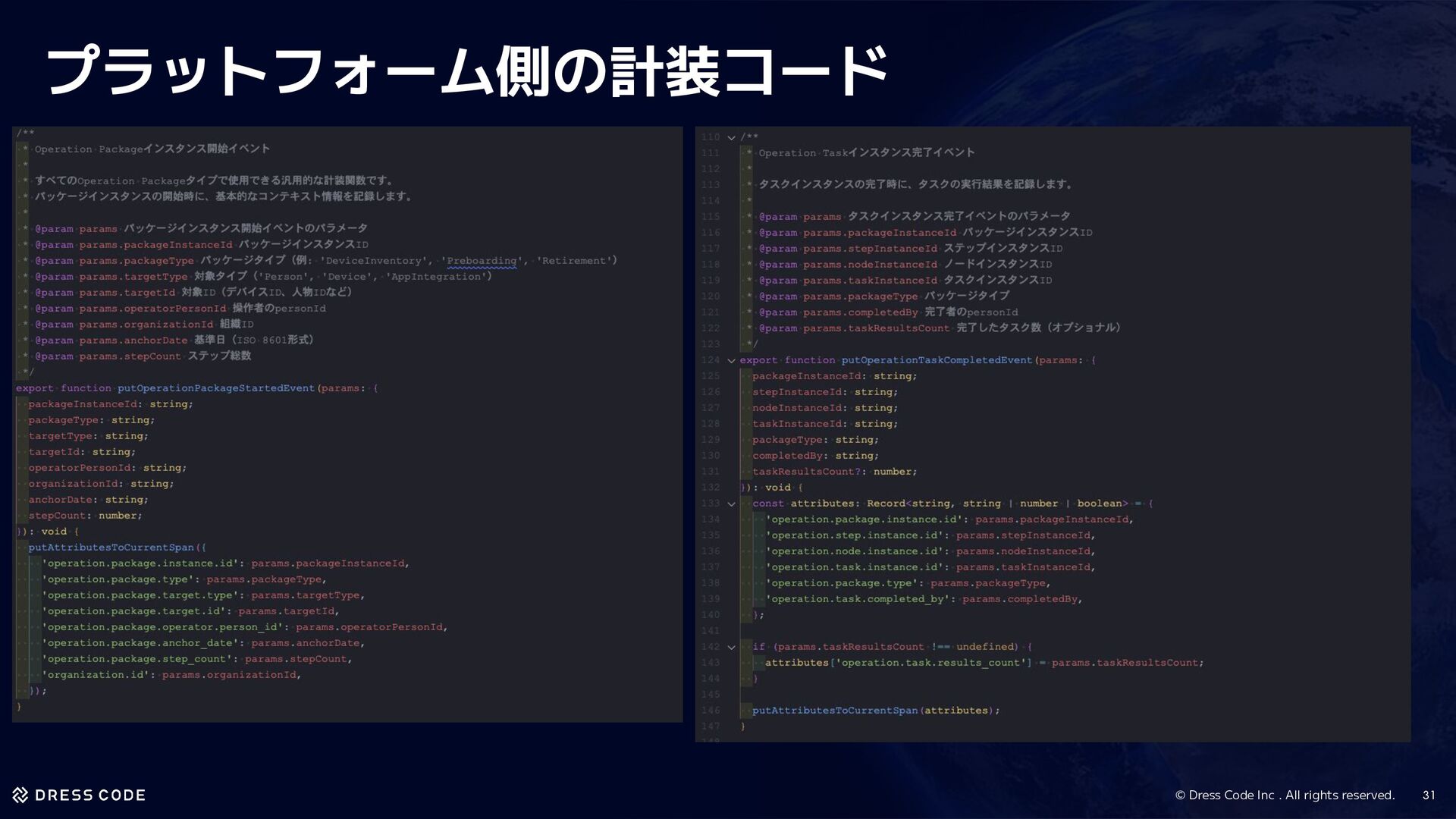Collapse the attributes fold at line 133
Viewport: 1456px width, 819px height.
pos(731,504)
